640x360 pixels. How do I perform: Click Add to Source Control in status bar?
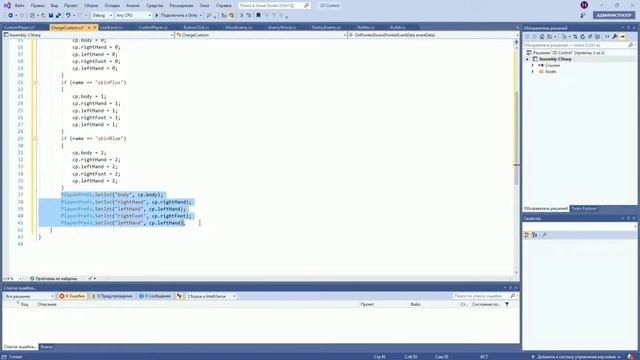pos(576,357)
